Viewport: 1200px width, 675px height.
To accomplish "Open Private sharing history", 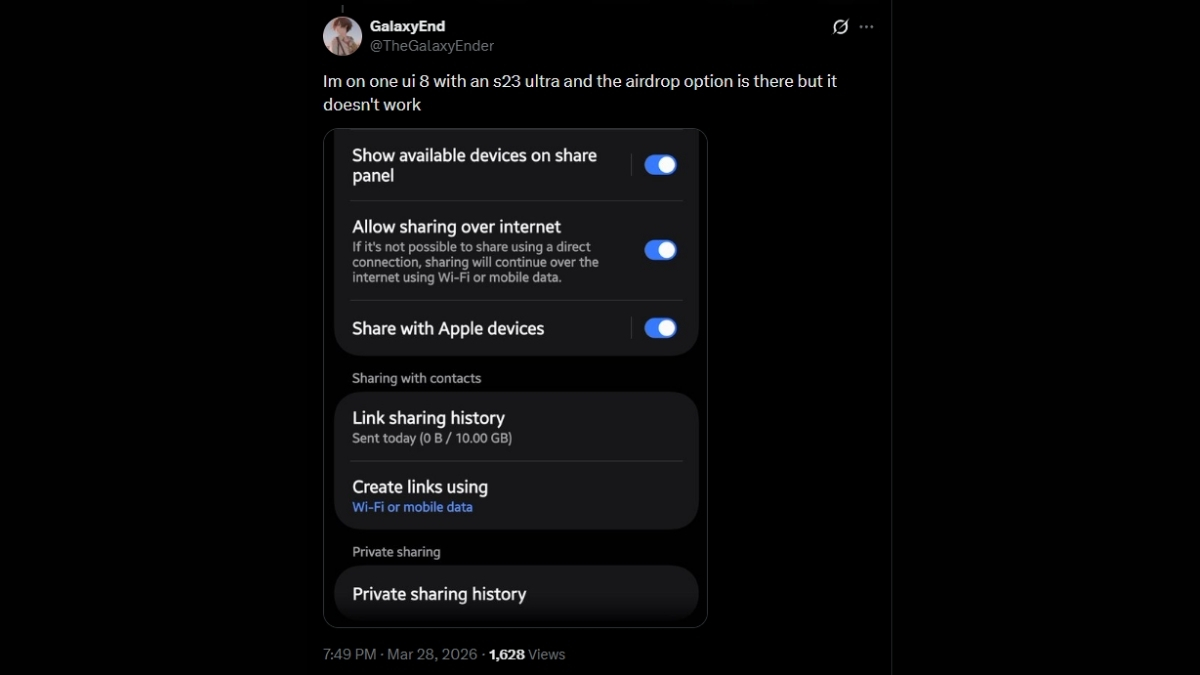I will (x=439, y=594).
